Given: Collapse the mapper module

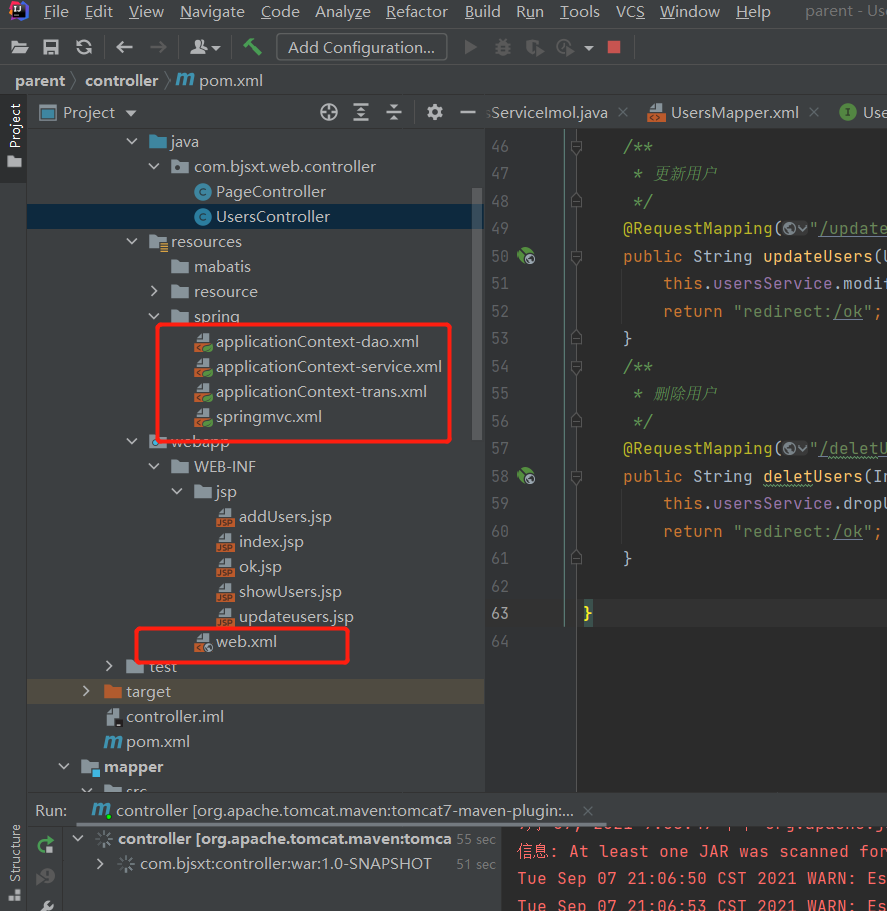Looking at the screenshot, I should tap(64, 766).
